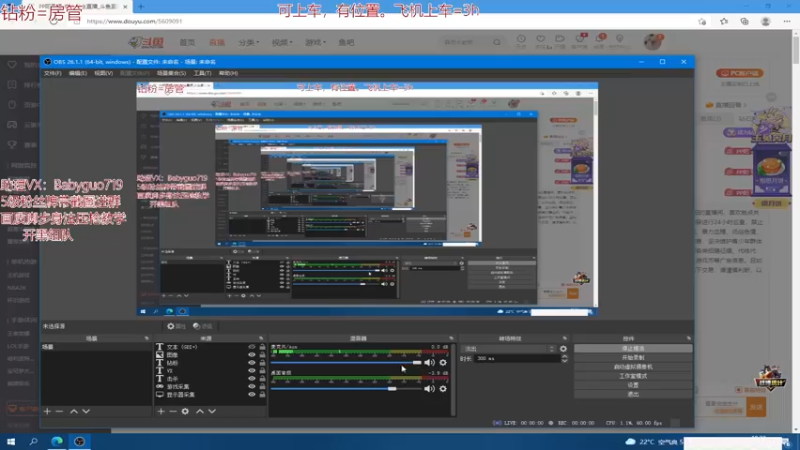Toggle visibility of VX source
800x450 pixels.
tap(252, 370)
